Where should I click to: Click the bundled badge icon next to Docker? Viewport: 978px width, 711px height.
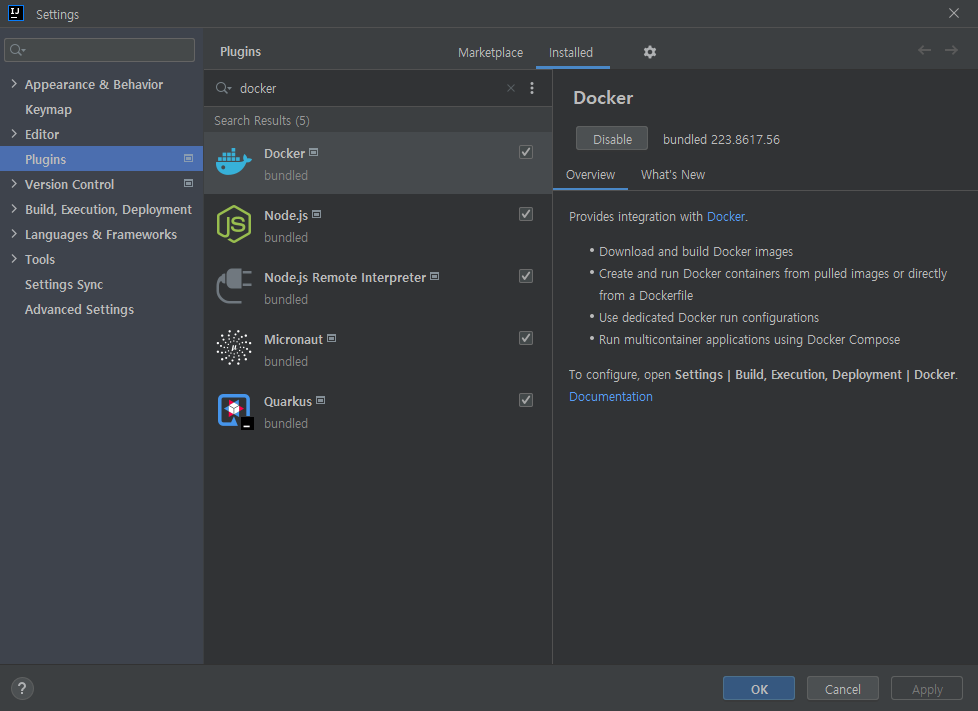314,152
